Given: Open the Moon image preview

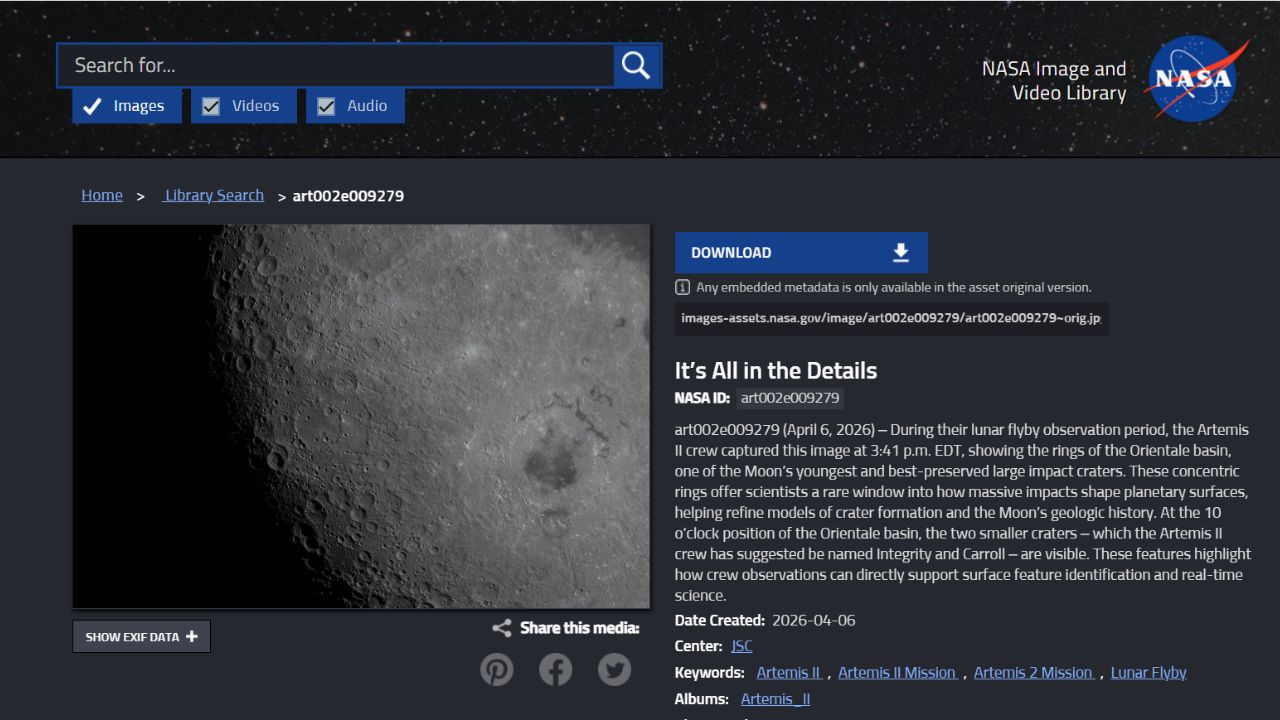Looking at the screenshot, I should tap(361, 416).
